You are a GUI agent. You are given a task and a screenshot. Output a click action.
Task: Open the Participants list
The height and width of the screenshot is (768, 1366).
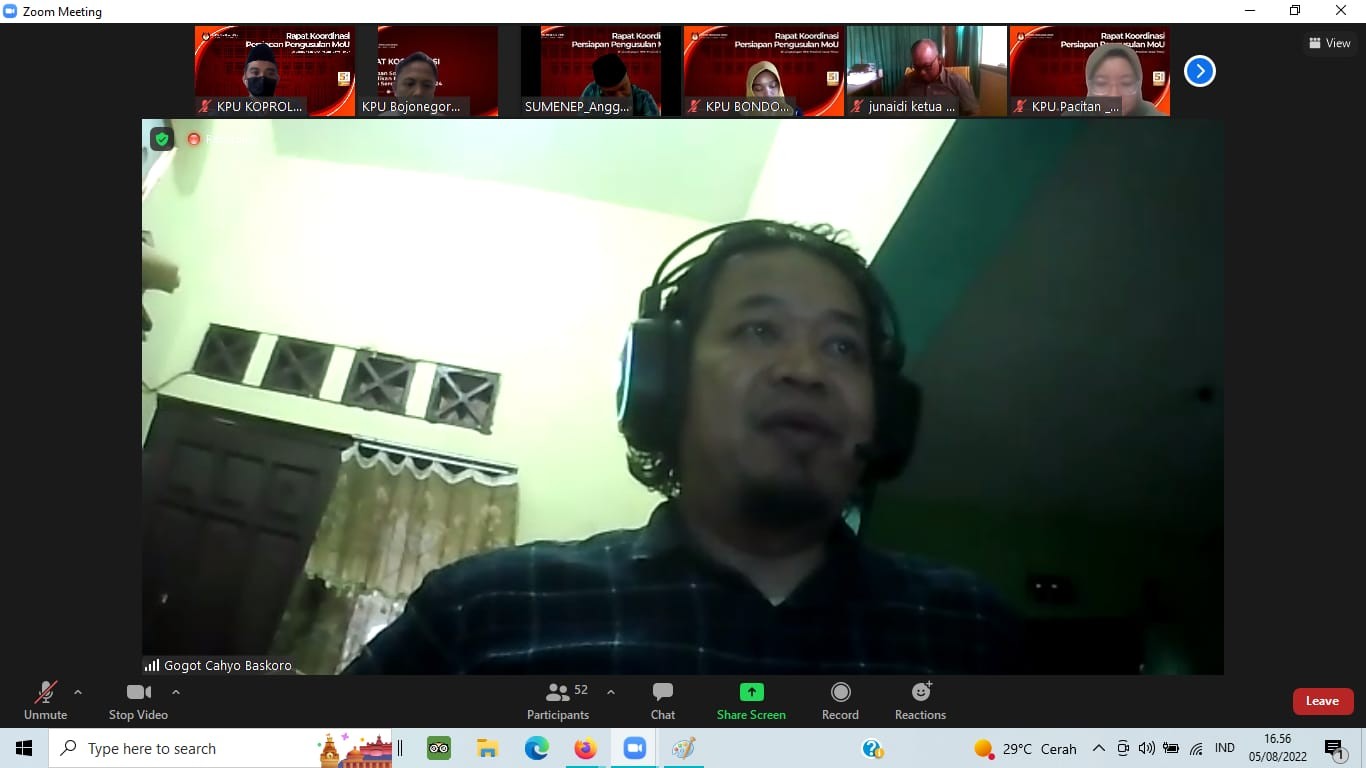click(558, 701)
